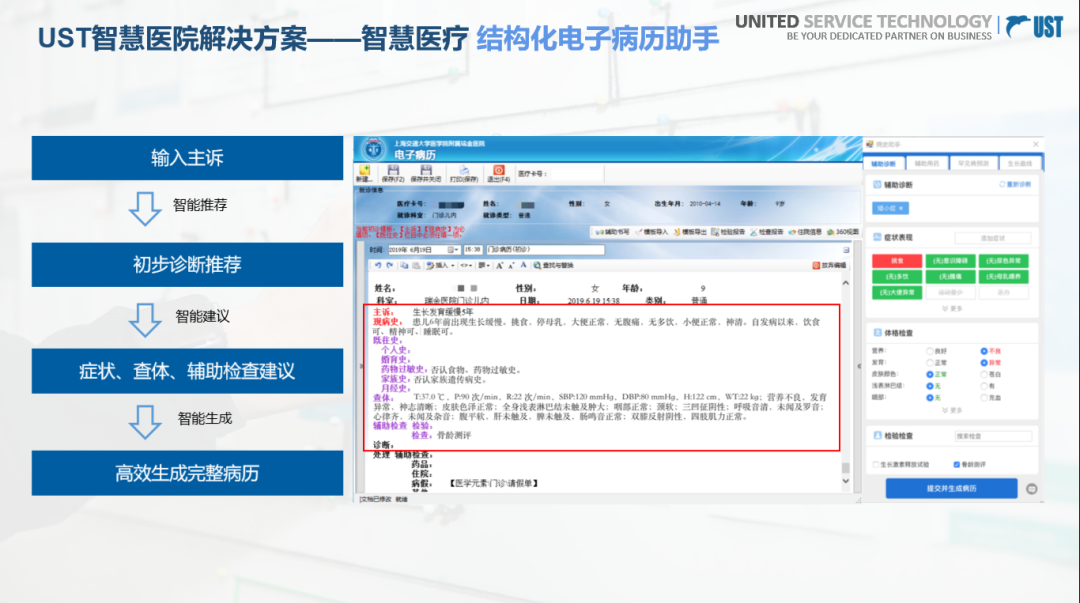
Task: Open the 360视图 view
Action: (843, 232)
